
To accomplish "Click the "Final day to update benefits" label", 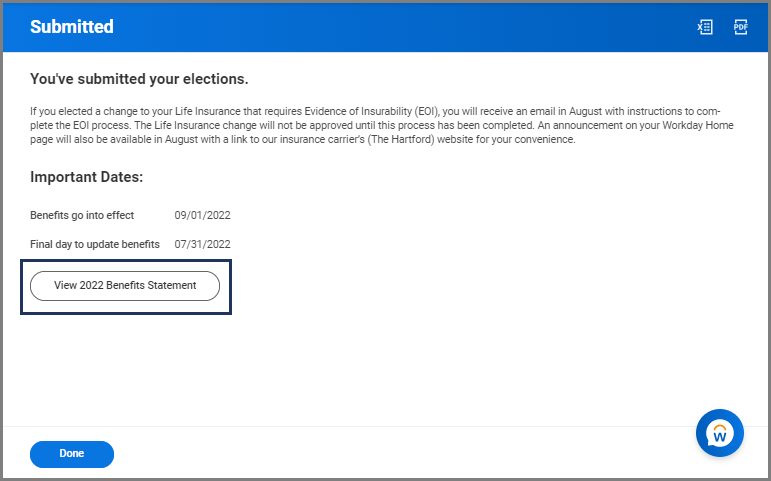I will click(x=95, y=244).
